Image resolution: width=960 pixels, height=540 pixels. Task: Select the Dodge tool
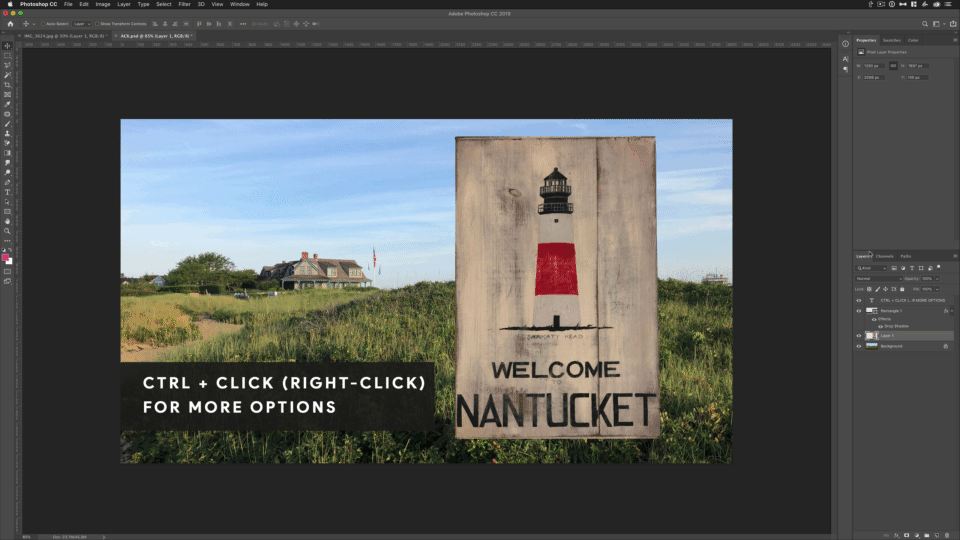pyautogui.click(x=7, y=173)
